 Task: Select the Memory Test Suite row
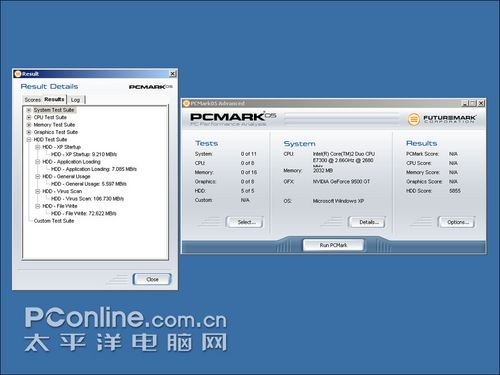coord(54,125)
